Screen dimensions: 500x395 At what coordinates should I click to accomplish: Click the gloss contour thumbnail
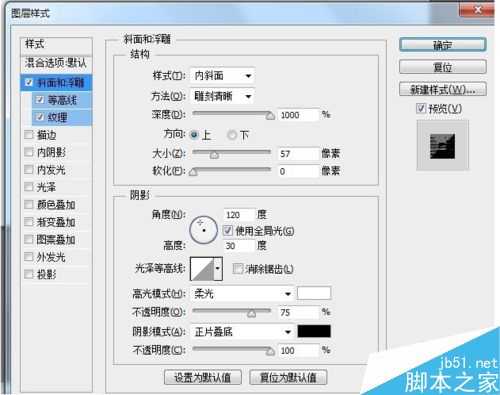[x=202, y=268]
